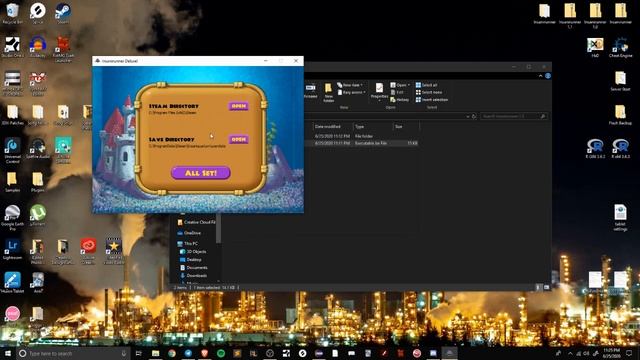Screen dimensions: 640x360
Task: Click Select all in Explorer ribbon
Action: coord(427,85)
